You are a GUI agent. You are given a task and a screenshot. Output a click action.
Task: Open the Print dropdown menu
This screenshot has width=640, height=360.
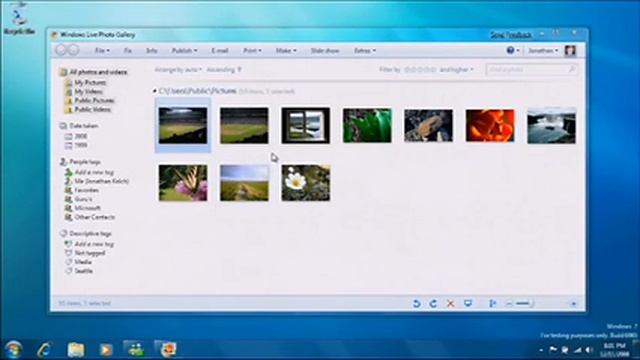click(252, 51)
